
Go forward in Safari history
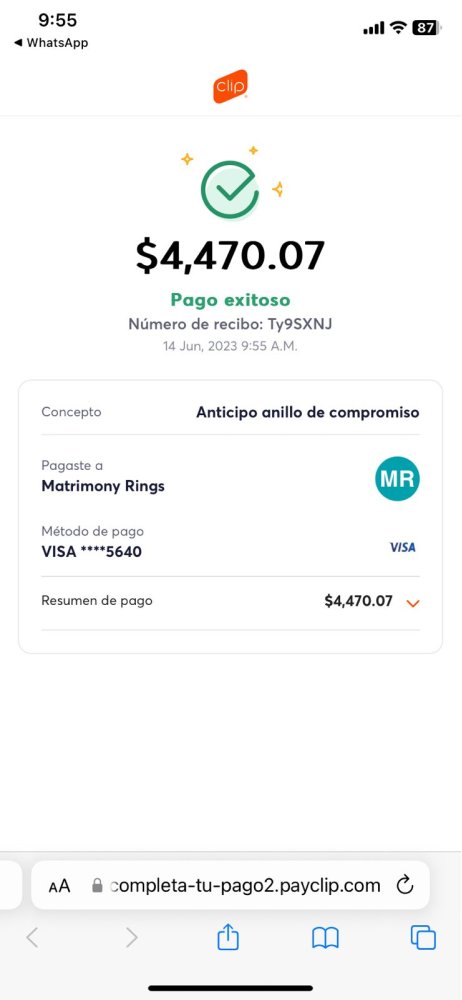[131, 938]
